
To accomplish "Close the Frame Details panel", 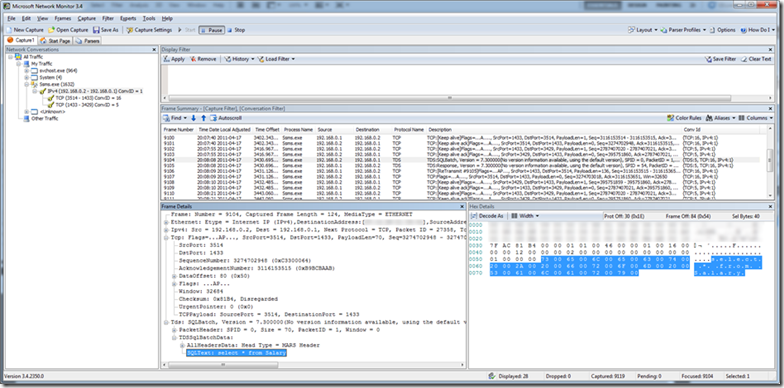I will (x=462, y=206).
